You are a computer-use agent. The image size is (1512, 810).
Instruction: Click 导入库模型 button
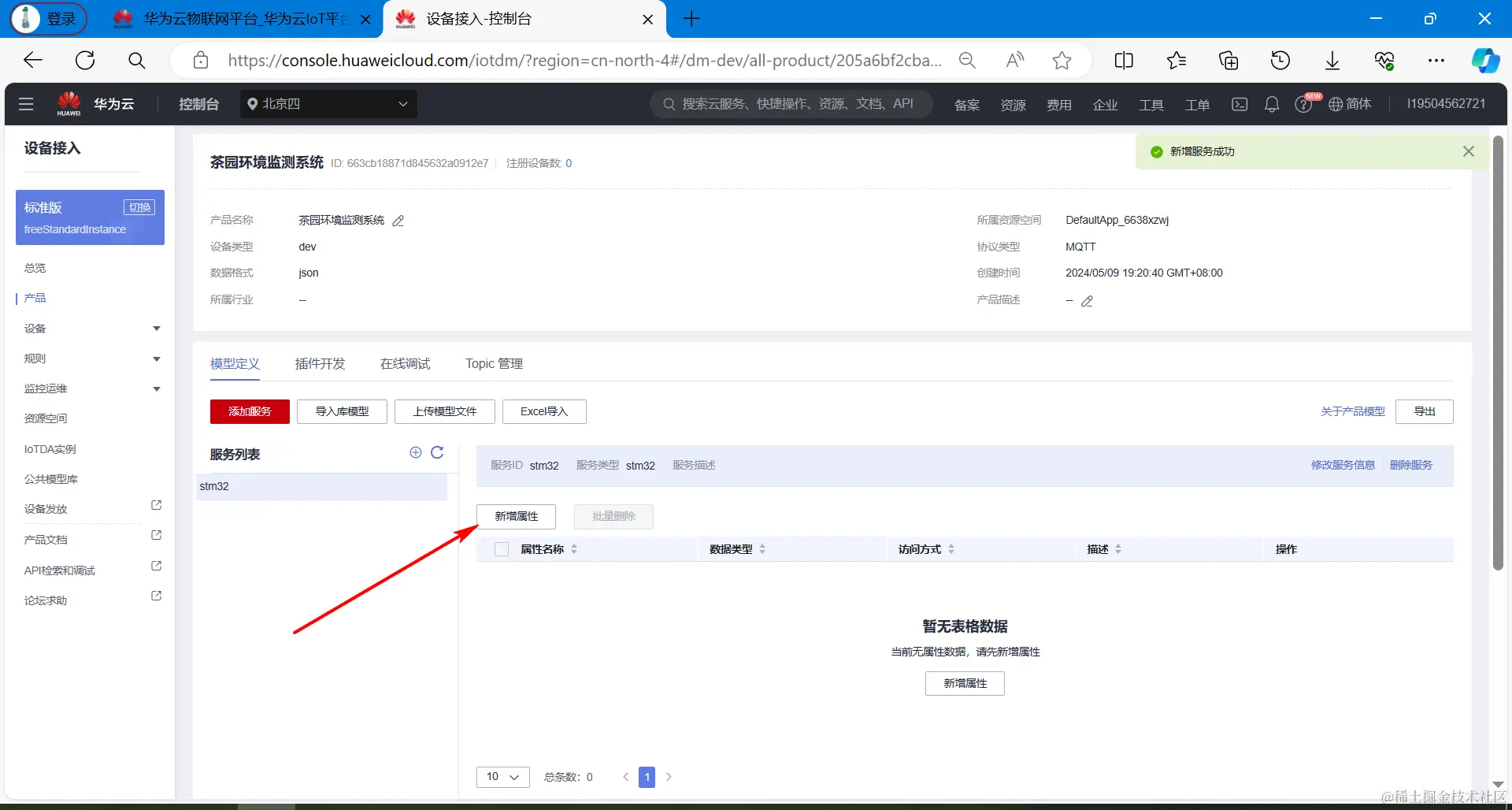click(x=342, y=411)
